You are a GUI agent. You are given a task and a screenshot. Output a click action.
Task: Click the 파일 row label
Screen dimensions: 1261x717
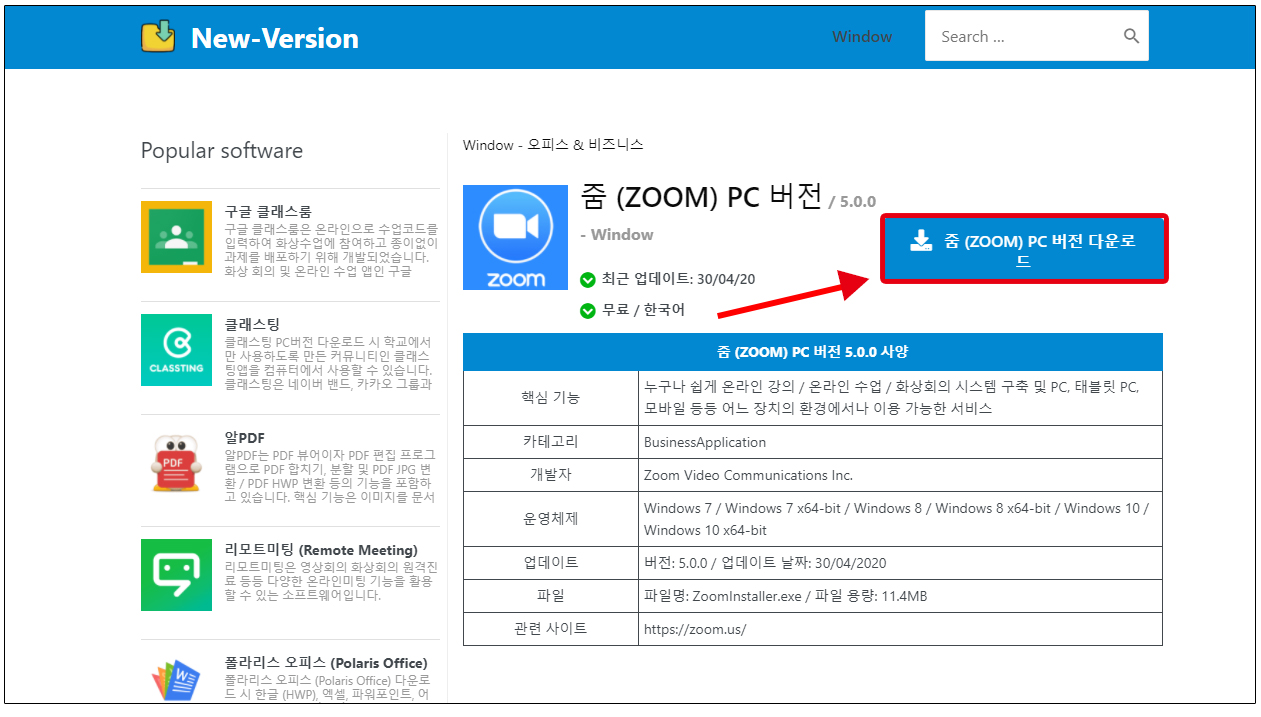pyautogui.click(x=551, y=596)
